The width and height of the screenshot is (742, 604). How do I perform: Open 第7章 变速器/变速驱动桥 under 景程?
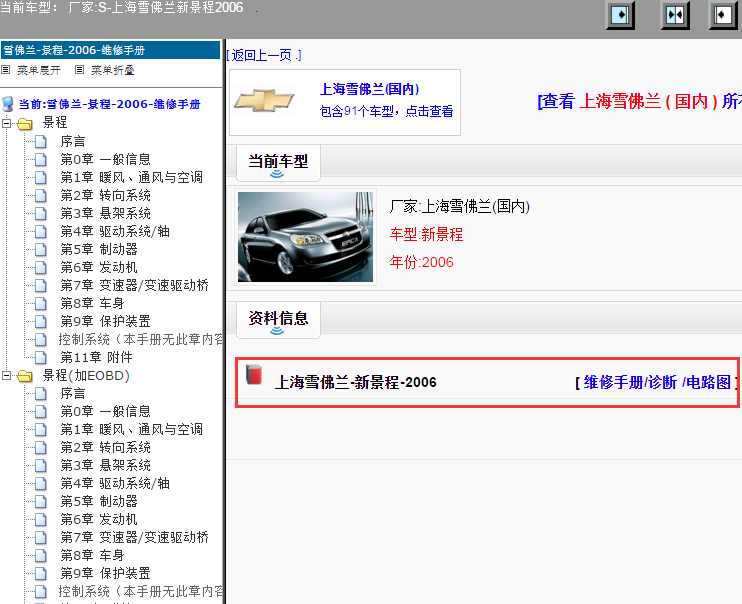pos(134,285)
